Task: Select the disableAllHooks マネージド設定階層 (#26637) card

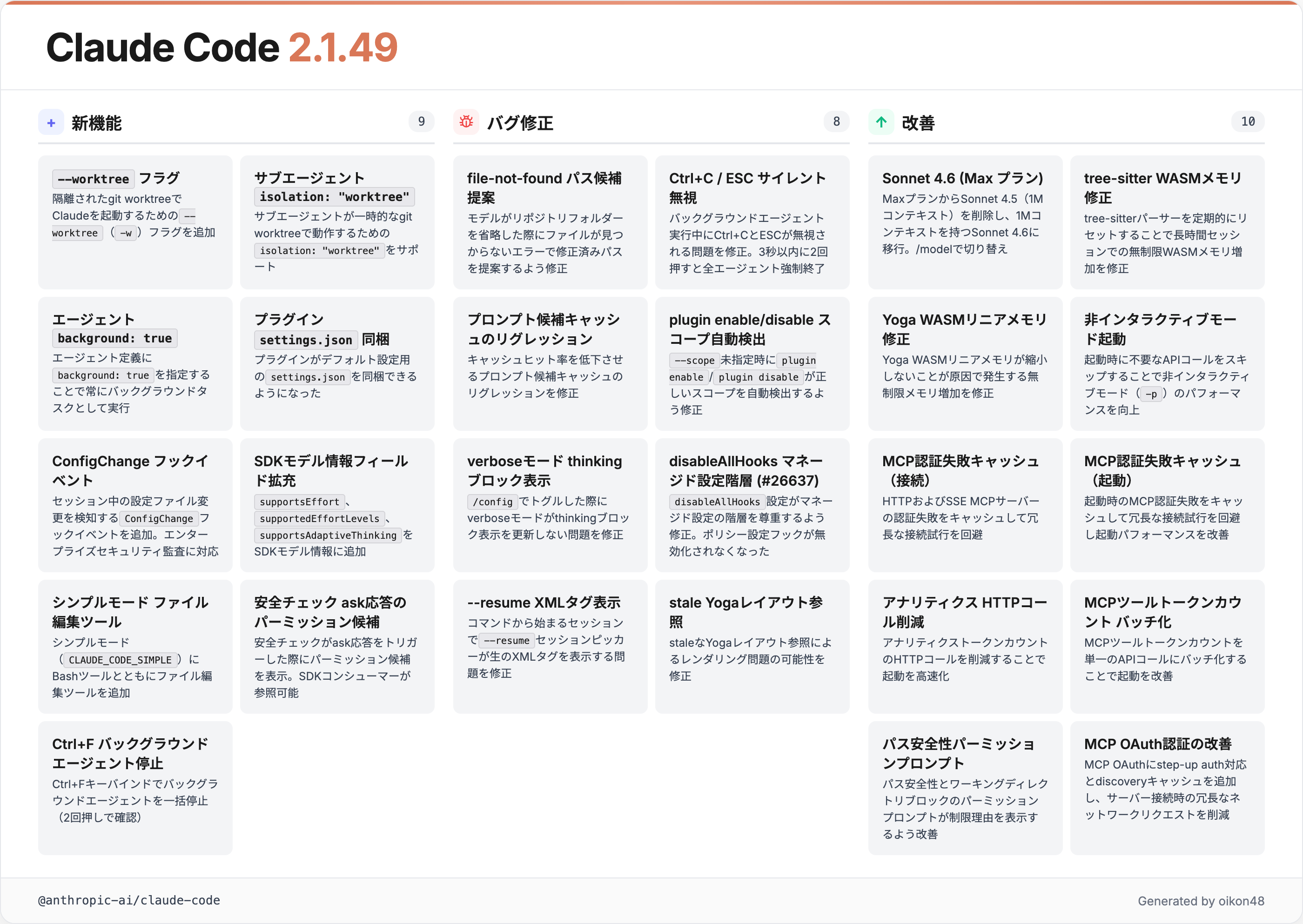Action: (x=752, y=505)
